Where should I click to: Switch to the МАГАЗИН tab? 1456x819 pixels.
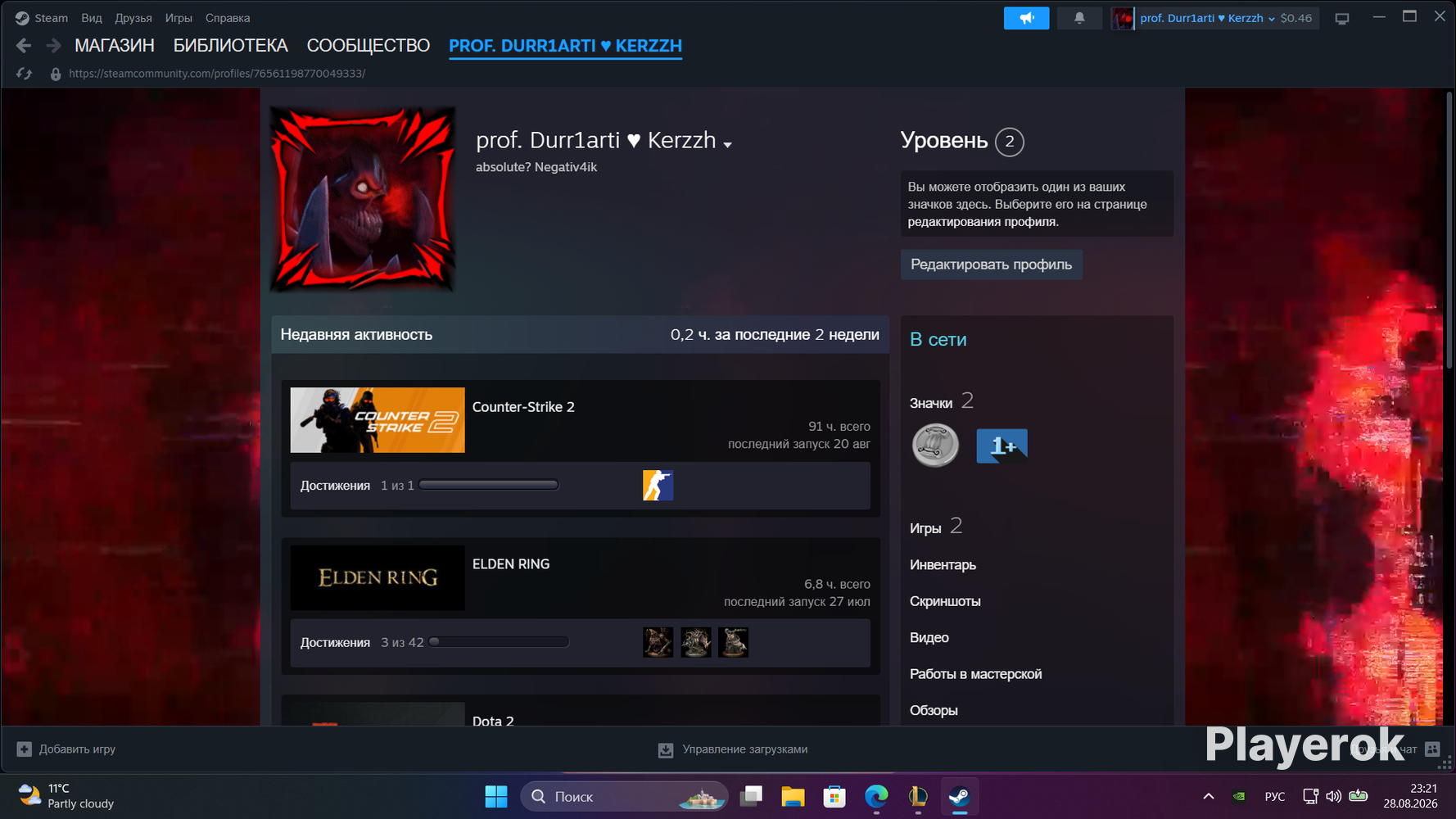(x=115, y=46)
